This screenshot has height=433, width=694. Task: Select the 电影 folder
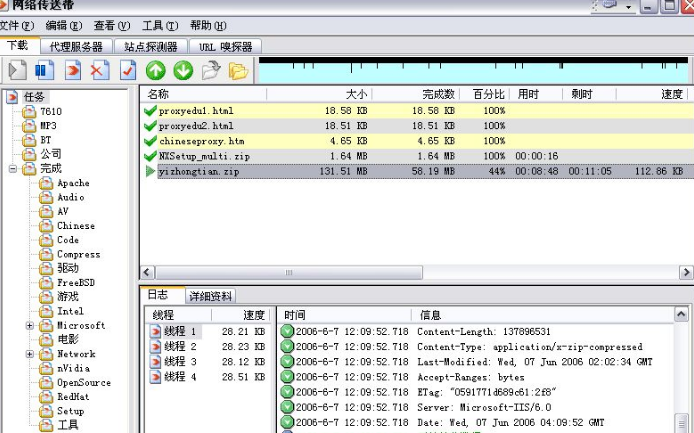point(68,339)
